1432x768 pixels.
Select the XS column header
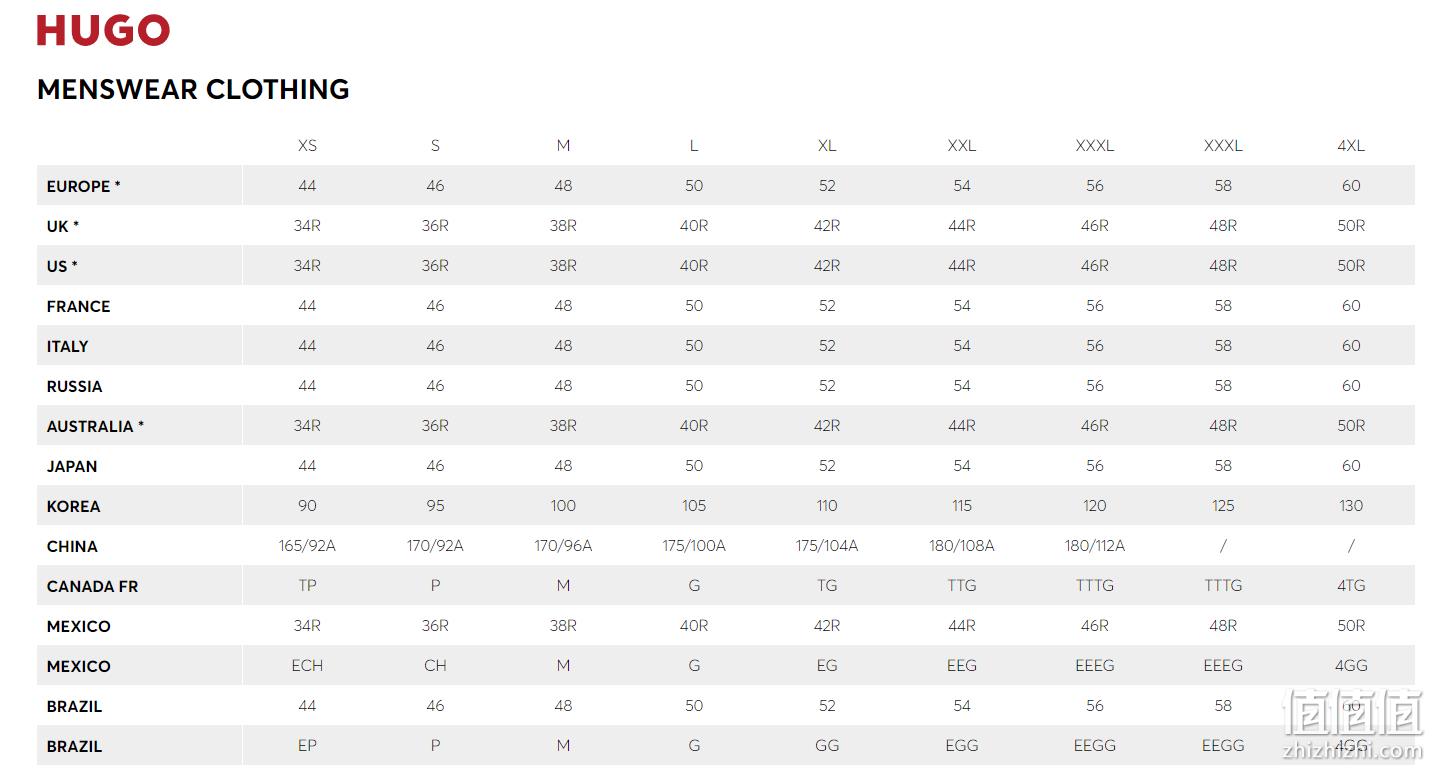(307, 146)
